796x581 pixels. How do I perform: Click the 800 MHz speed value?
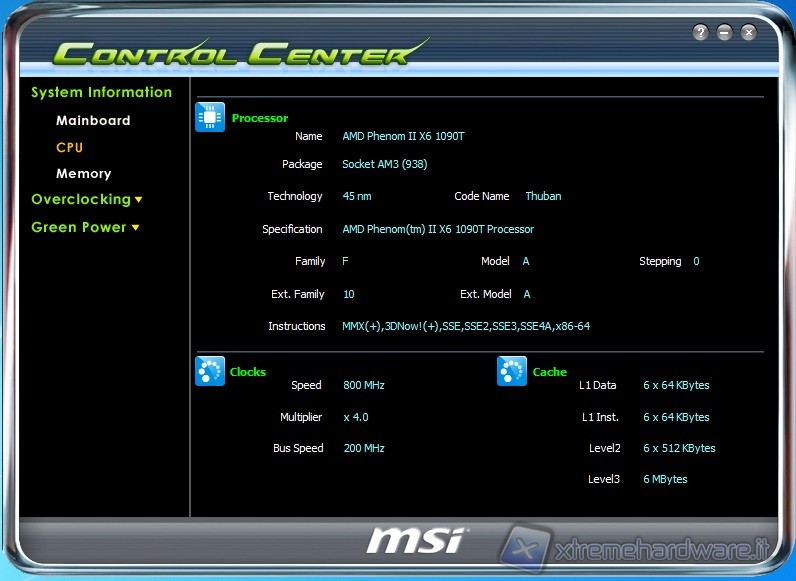pyautogui.click(x=363, y=385)
